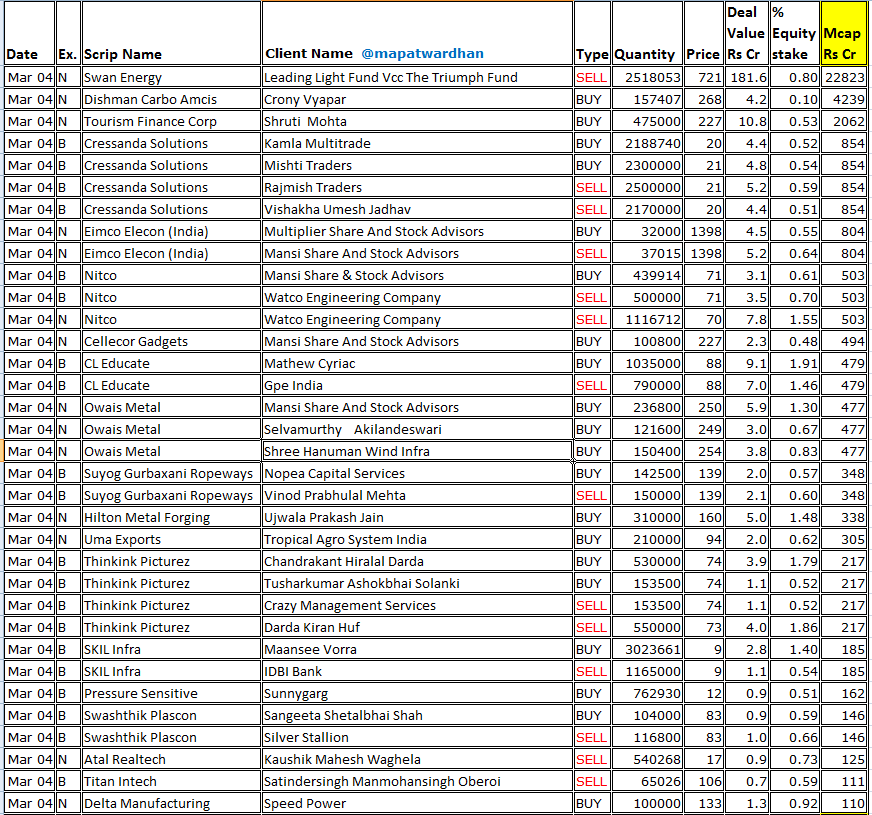Click Mansi Share & Stock Advisors cell
The image size is (872, 815).
coord(417,275)
